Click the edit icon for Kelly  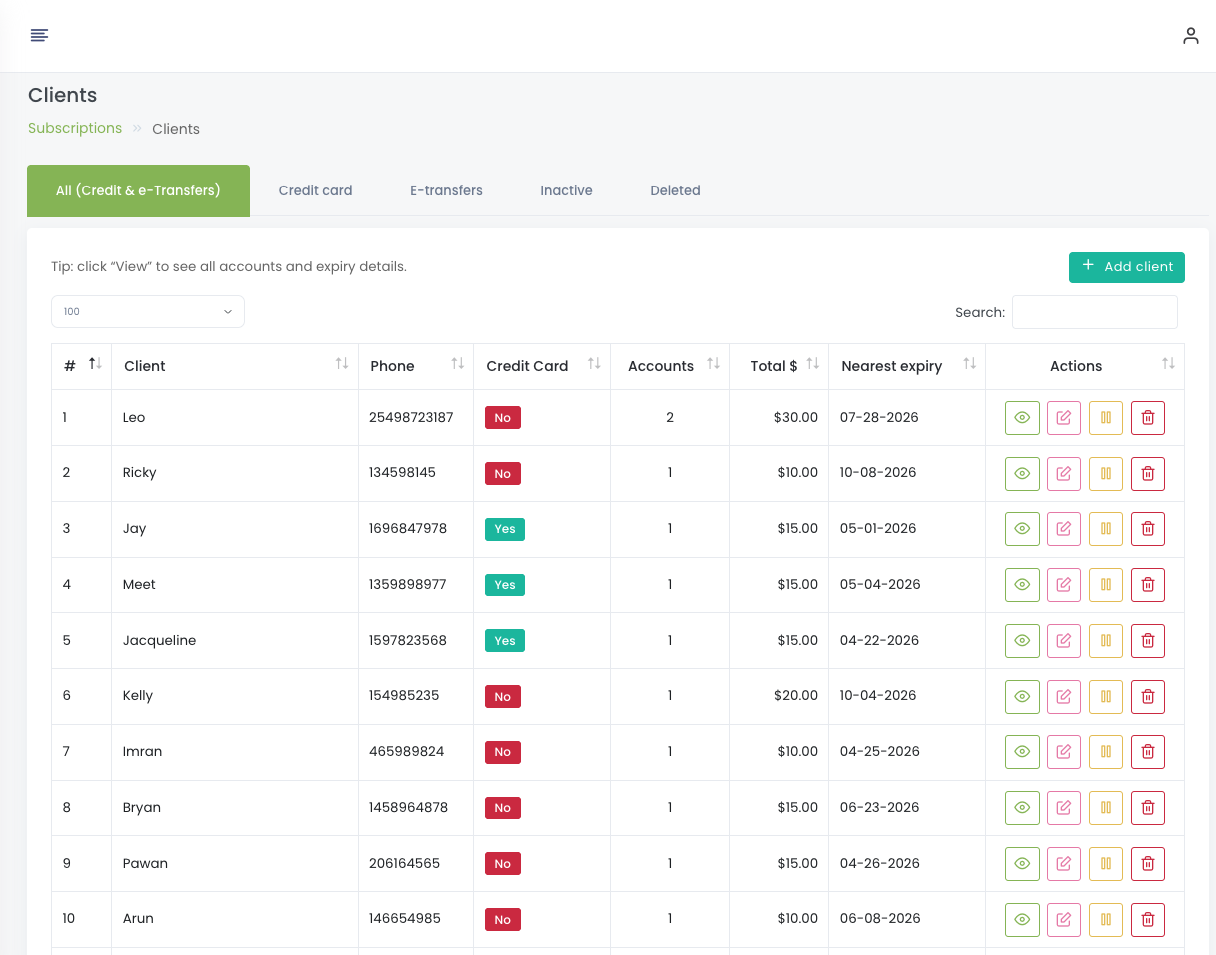[1064, 696]
